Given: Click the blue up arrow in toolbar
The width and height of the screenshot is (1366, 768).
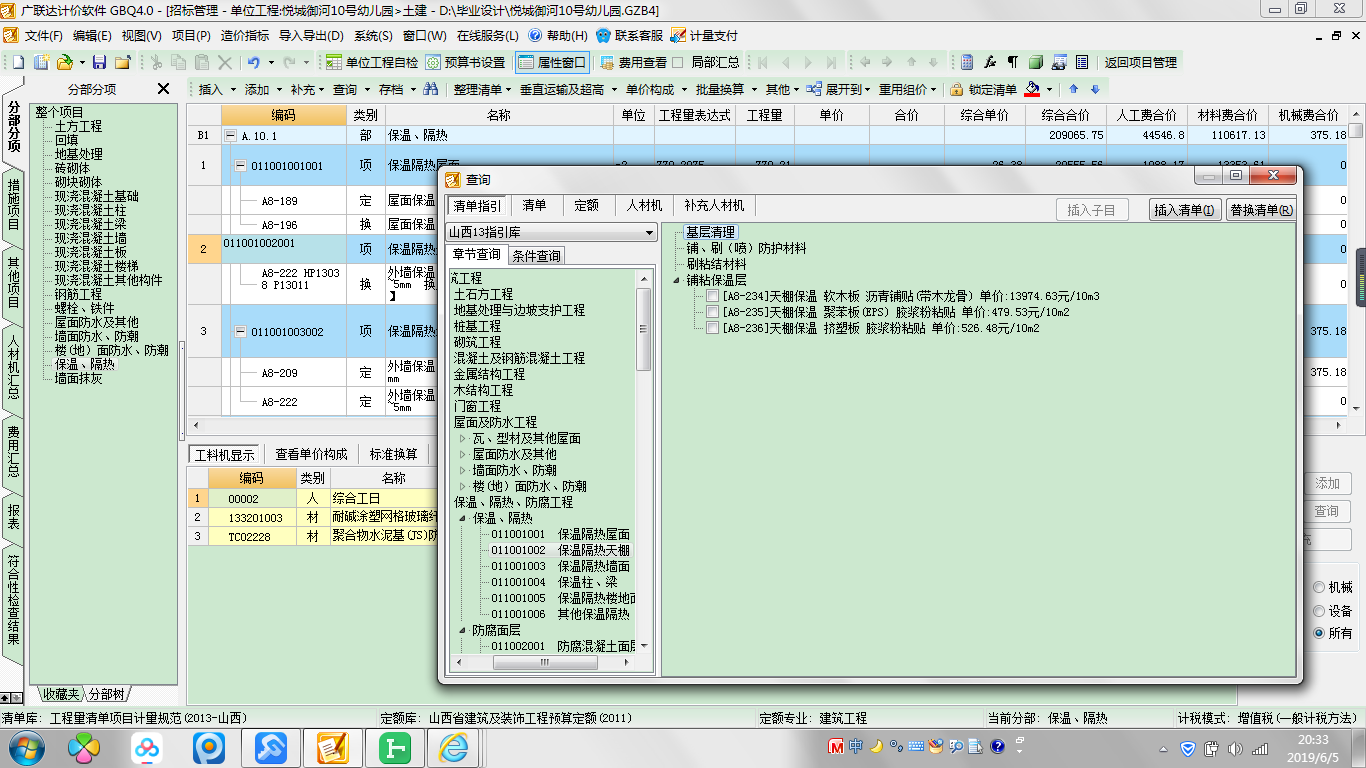Looking at the screenshot, I should click(x=1074, y=89).
